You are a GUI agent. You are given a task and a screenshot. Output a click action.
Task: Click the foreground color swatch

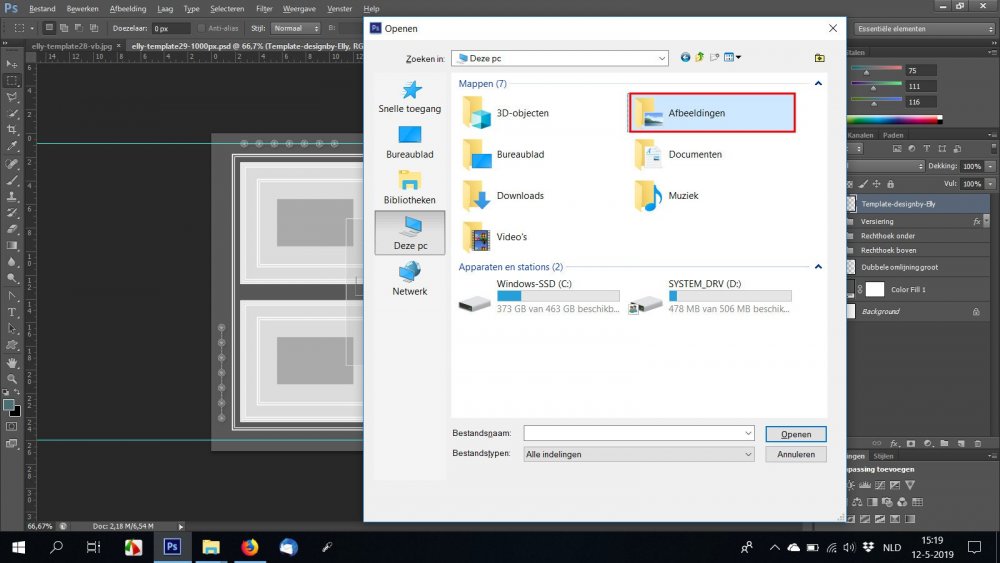tap(9, 405)
